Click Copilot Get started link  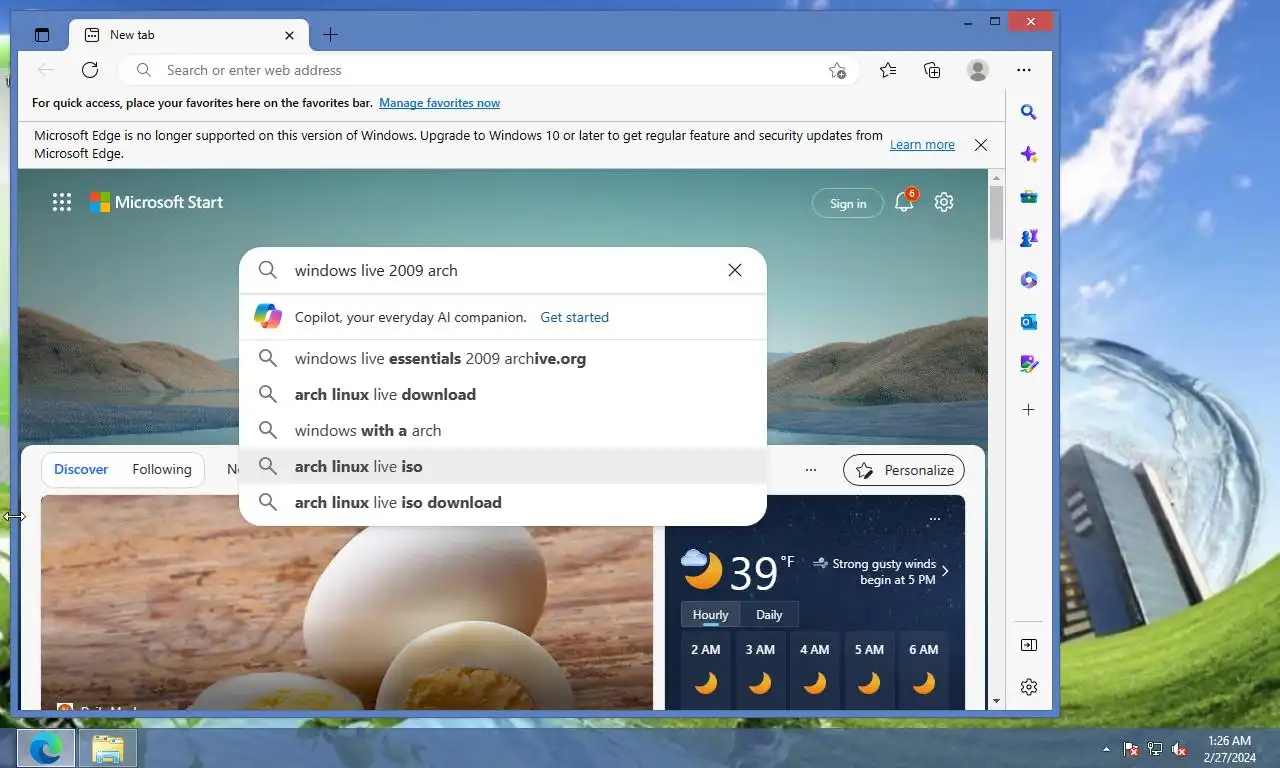[574, 317]
